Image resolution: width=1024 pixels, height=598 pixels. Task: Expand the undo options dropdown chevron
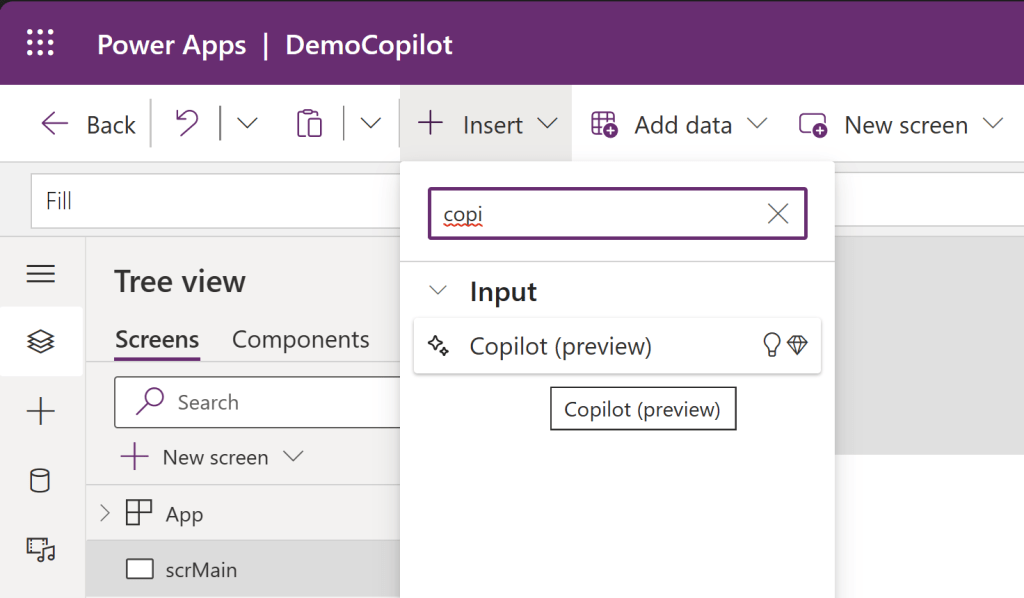tap(246, 124)
